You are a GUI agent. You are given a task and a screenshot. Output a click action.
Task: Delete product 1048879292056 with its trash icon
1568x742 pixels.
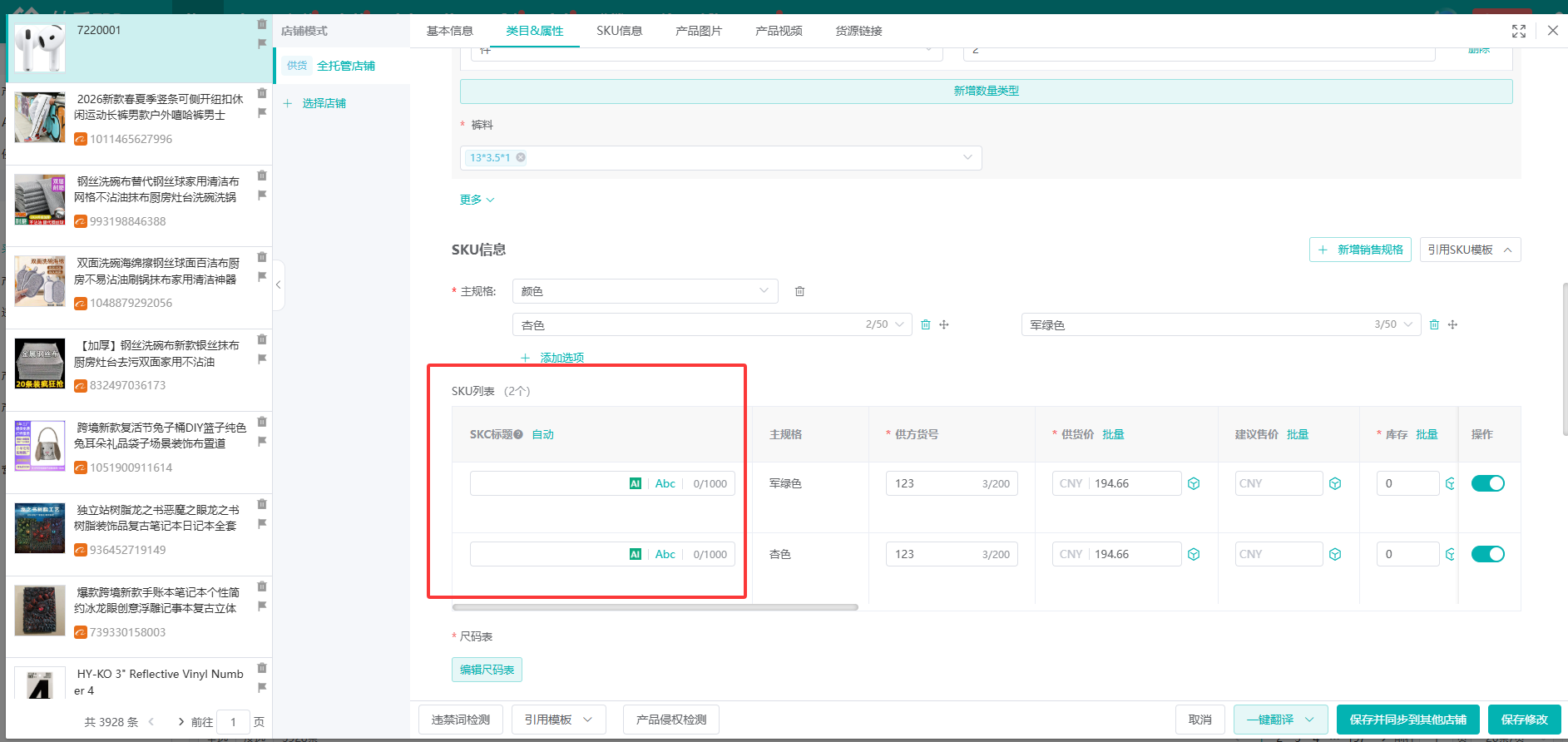(x=262, y=257)
